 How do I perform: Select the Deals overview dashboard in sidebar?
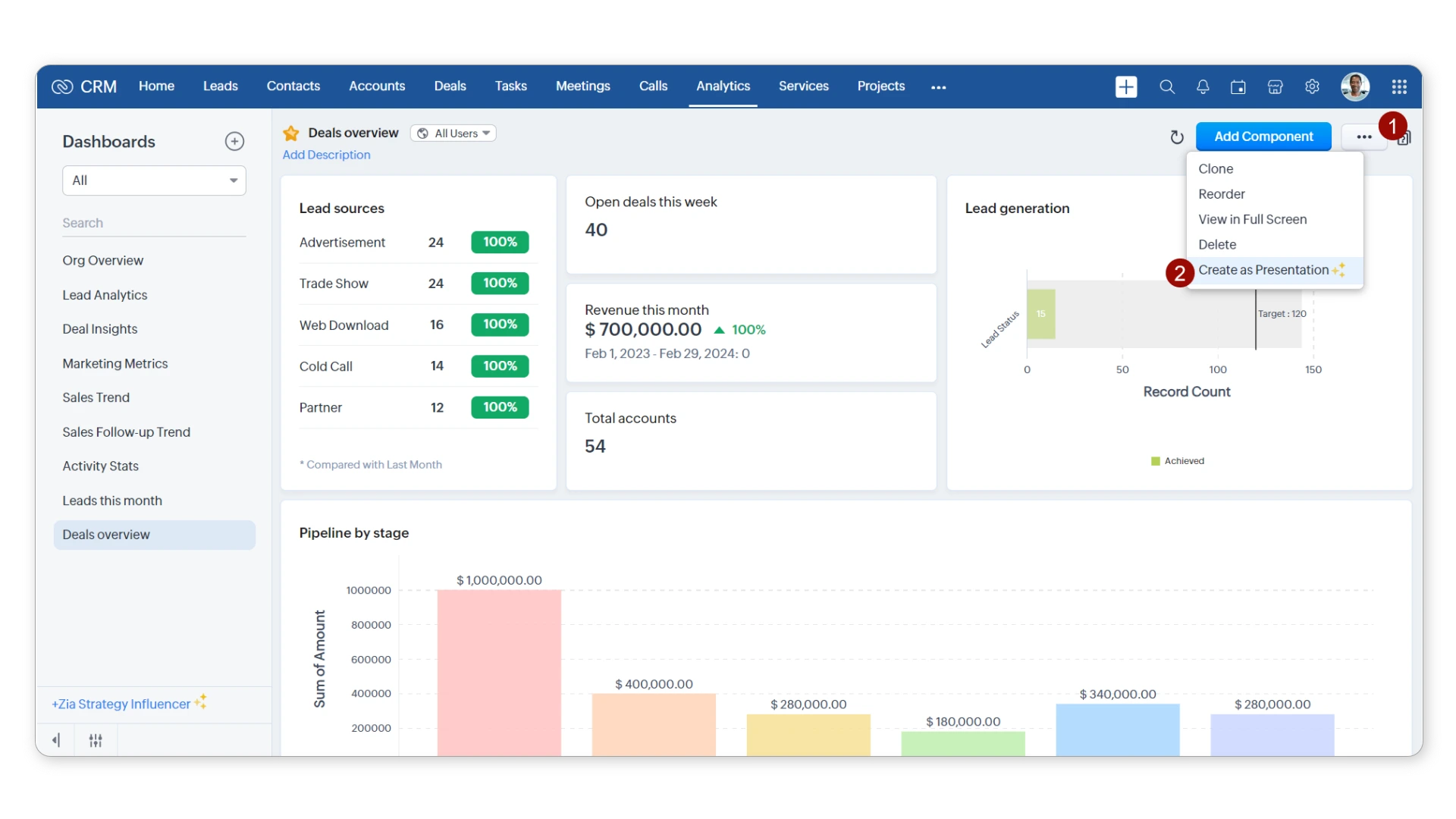tap(106, 535)
